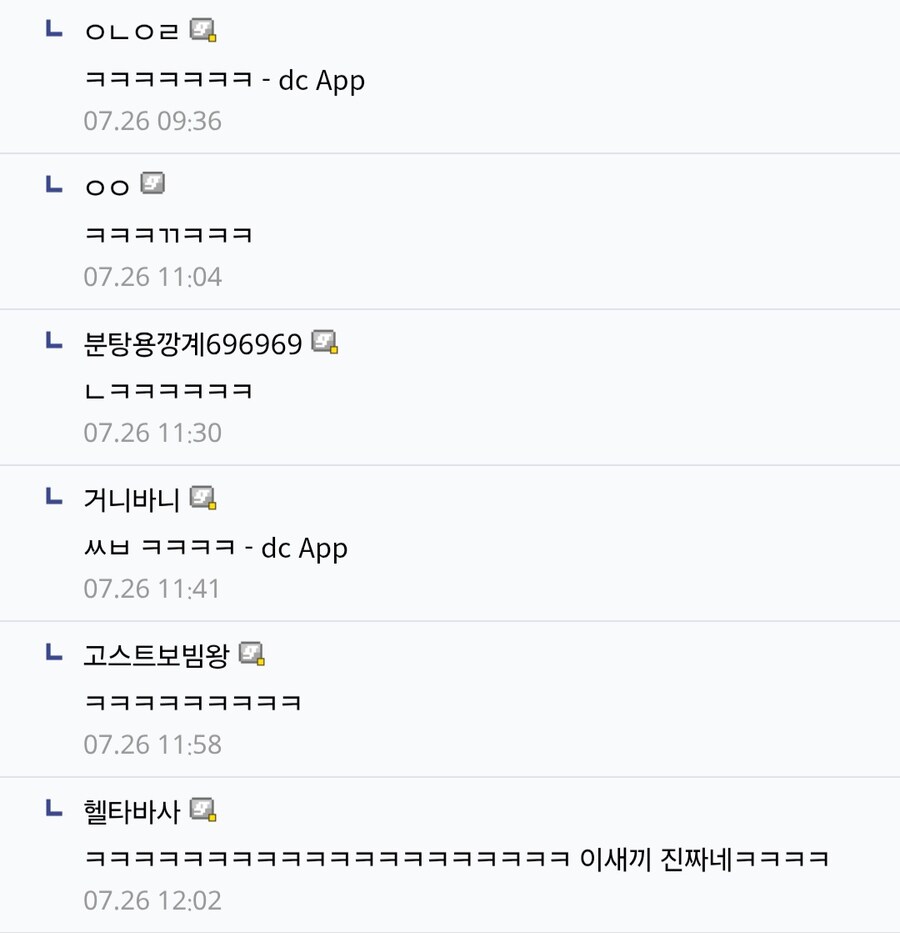The image size is (900, 933).
Task: Click the reply arrow next to 거니바니
Action: click(52, 494)
